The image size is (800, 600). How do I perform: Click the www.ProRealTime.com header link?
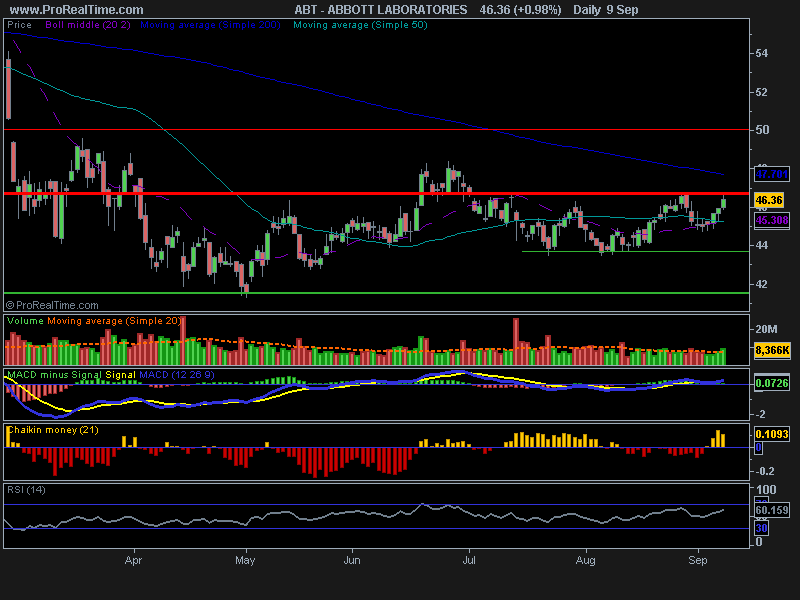coord(77,10)
